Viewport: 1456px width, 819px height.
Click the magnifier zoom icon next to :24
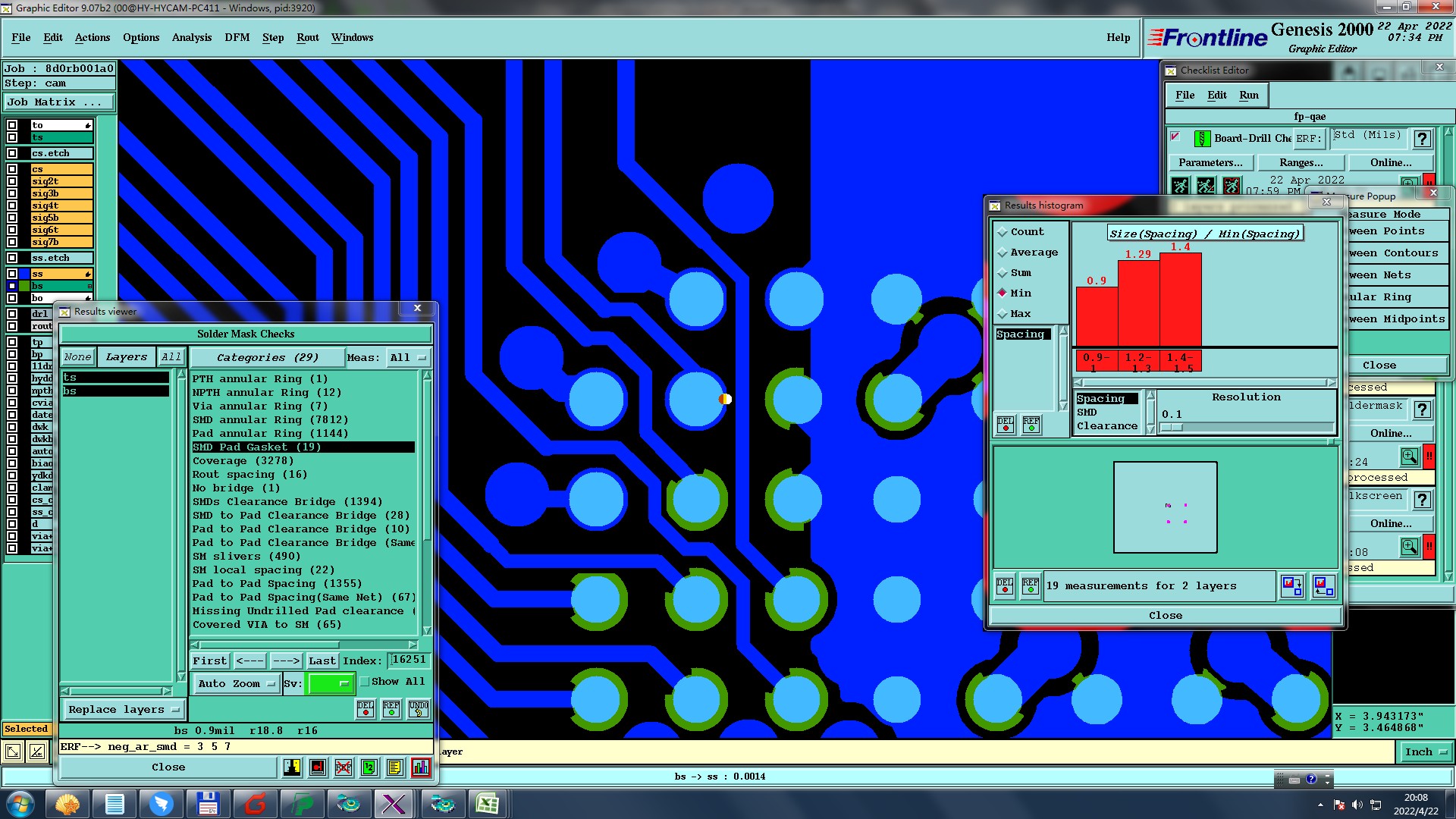pos(1409,457)
